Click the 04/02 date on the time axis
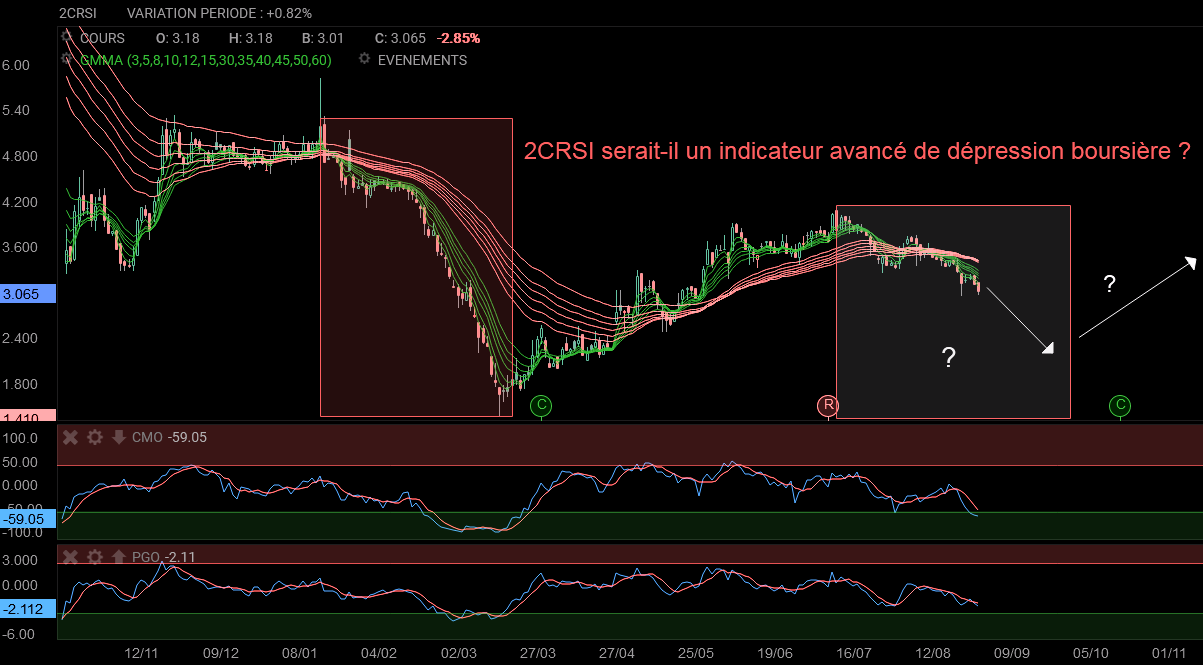The width and height of the screenshot is (1203, 665). point(378,652)
